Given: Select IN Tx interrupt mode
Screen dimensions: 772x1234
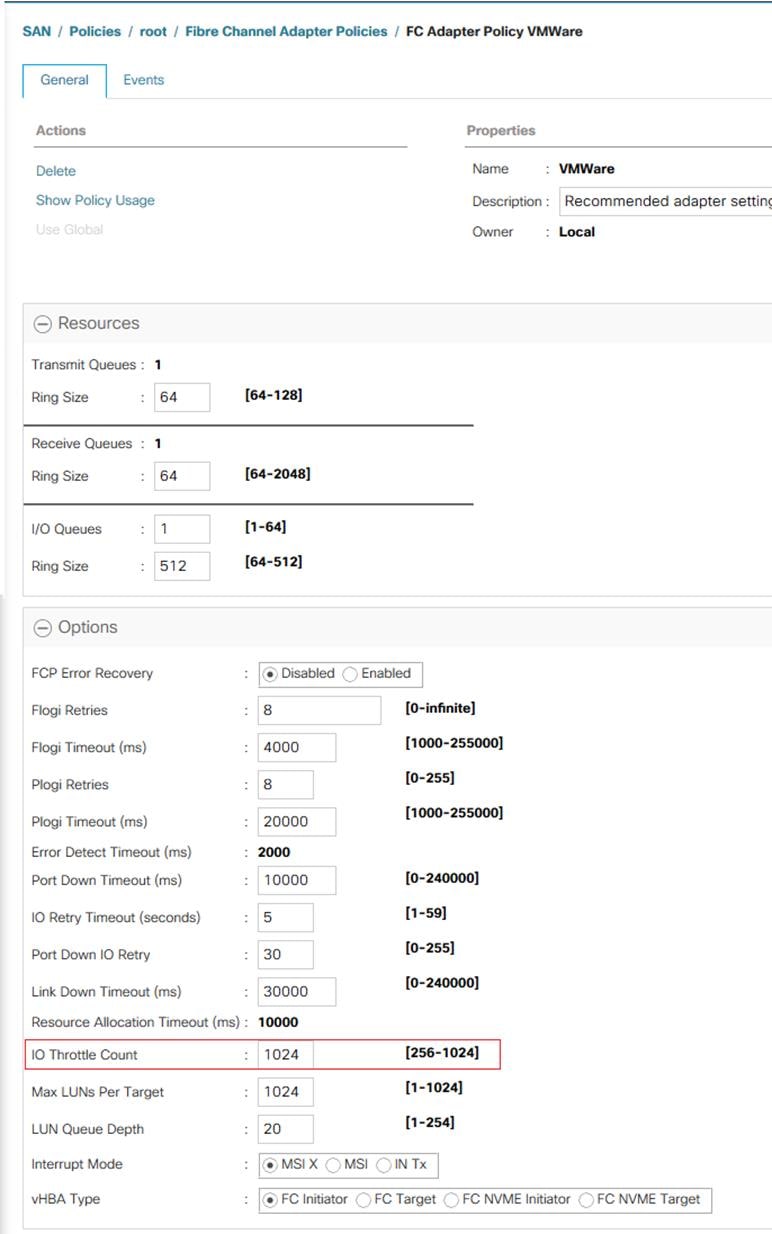Looking at the screenshot, I should [x=383, y=1165].
